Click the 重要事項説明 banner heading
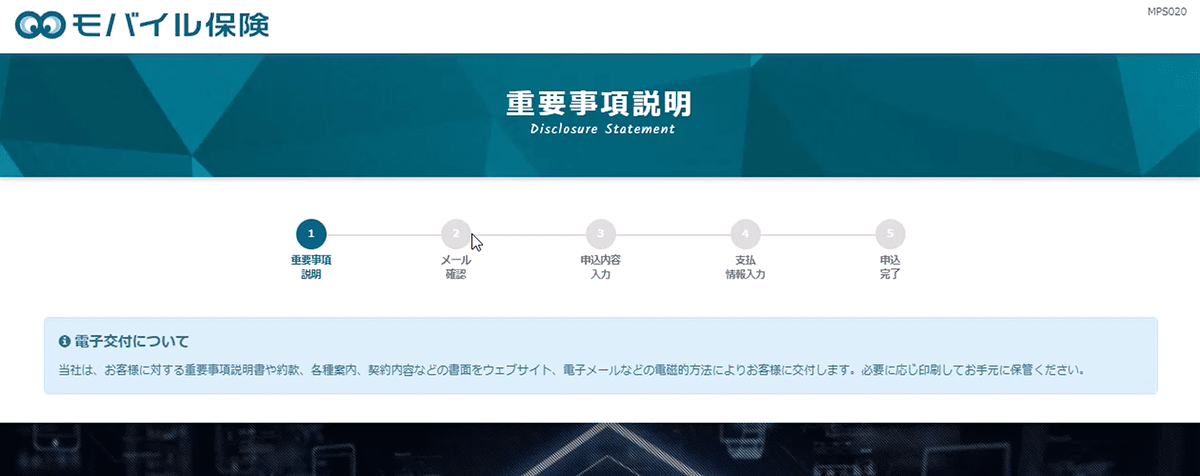 tap(598, 104)
